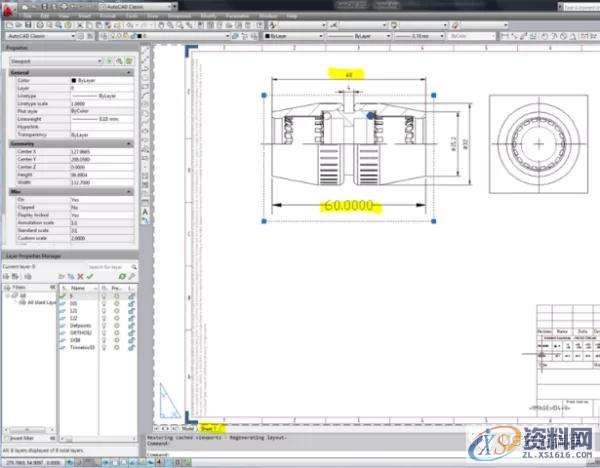600x468 pixels.
Task: Toggle Invert filter checkbox
Action: pos(8,437)
